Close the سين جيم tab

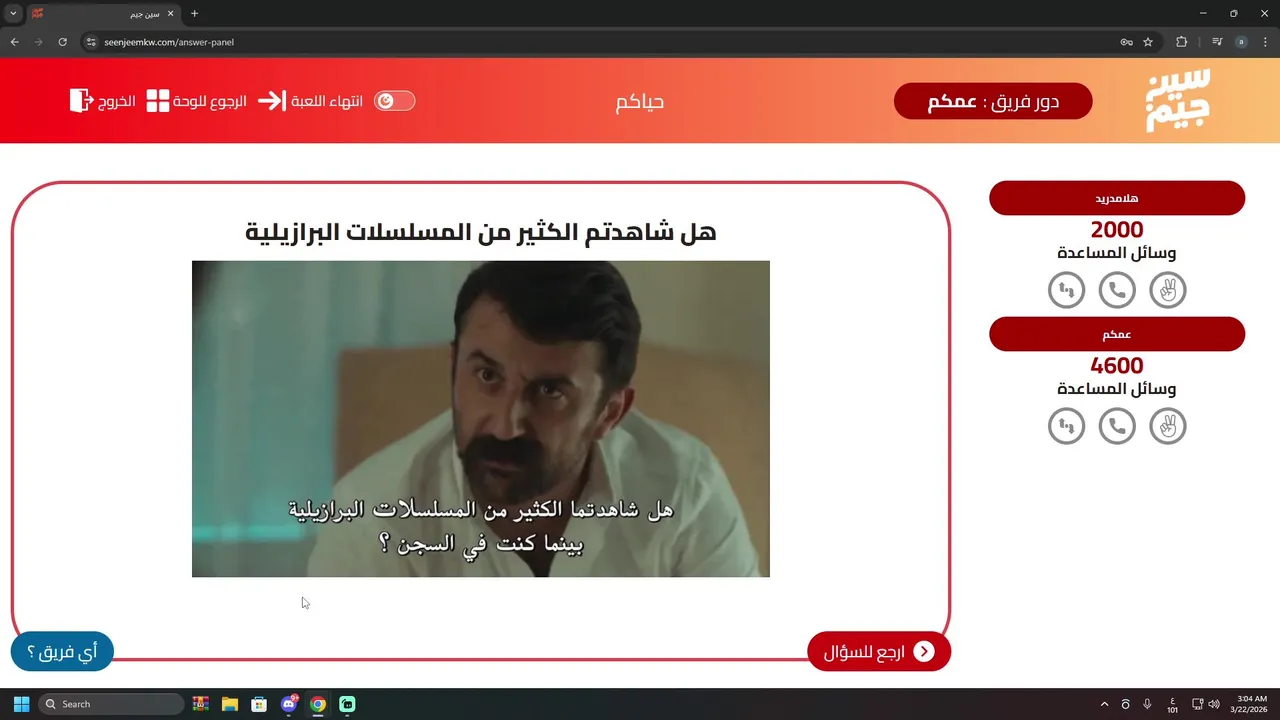coord(170,14)
